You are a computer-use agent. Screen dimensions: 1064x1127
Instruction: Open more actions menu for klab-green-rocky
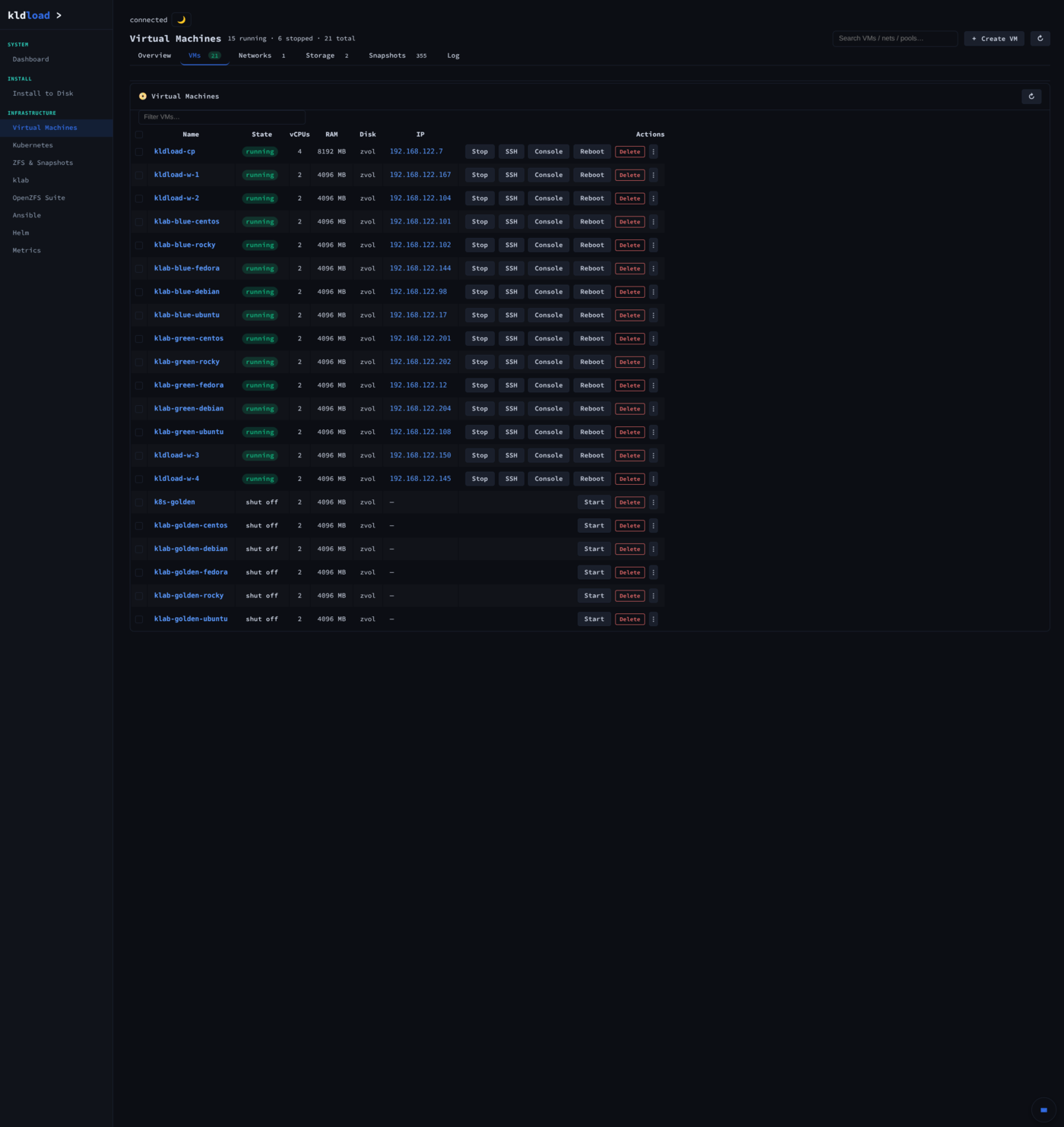click(x=653, y=362)
